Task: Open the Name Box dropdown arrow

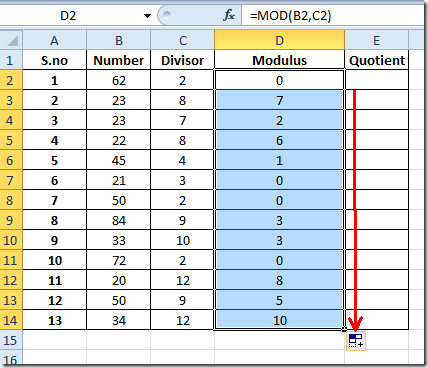Action: click(x=147, y=16)
